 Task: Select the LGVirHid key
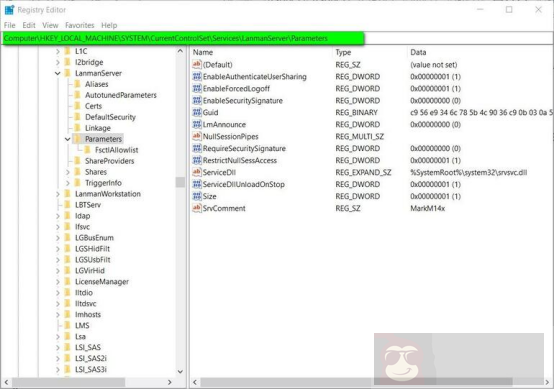(90, 271)
